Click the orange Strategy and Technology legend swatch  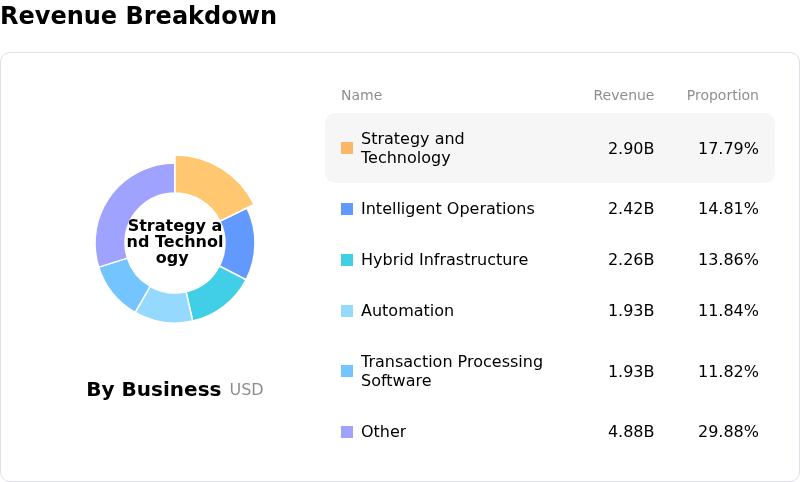coord(347,148)
